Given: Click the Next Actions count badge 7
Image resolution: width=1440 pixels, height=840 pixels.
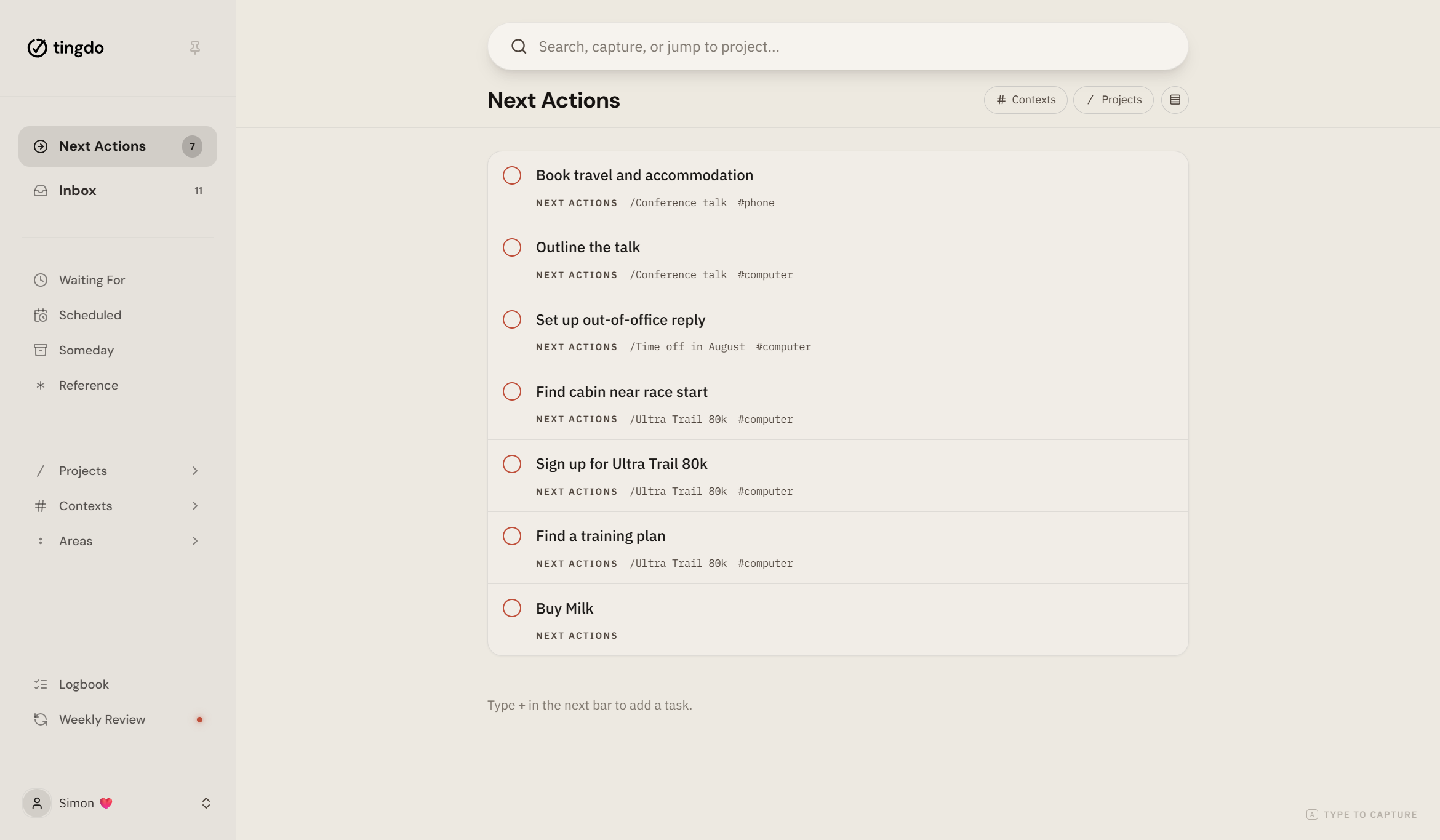Looking at the screenshot, I should point(192,146).
